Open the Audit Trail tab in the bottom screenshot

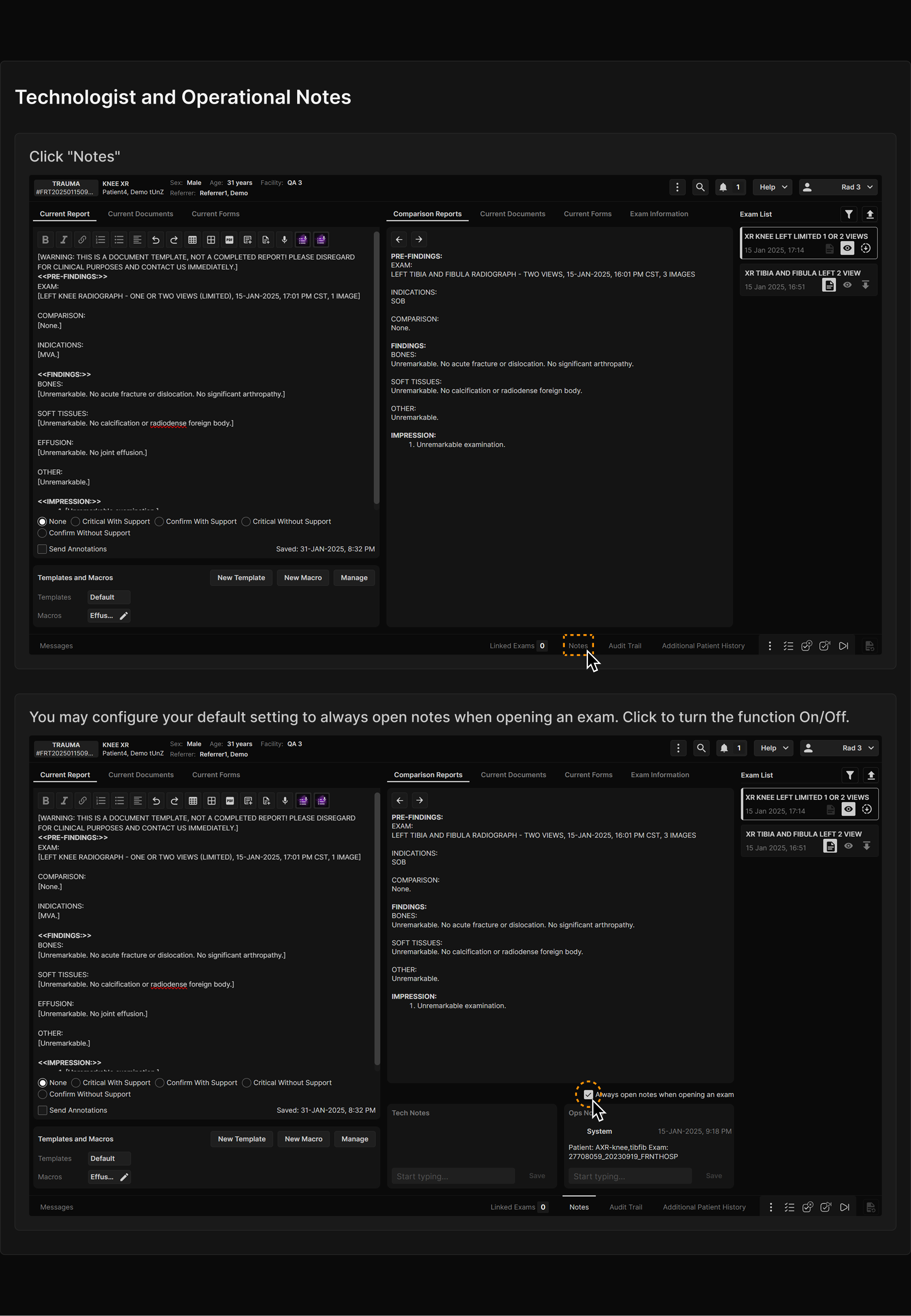[x=626, y=1207]
